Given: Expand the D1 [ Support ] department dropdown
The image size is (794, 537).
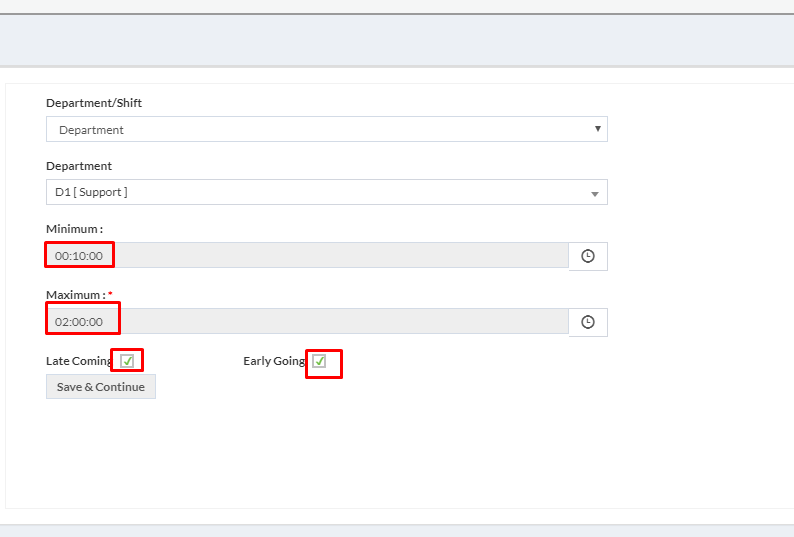Looking at the screenshot, I should [327, 192].
